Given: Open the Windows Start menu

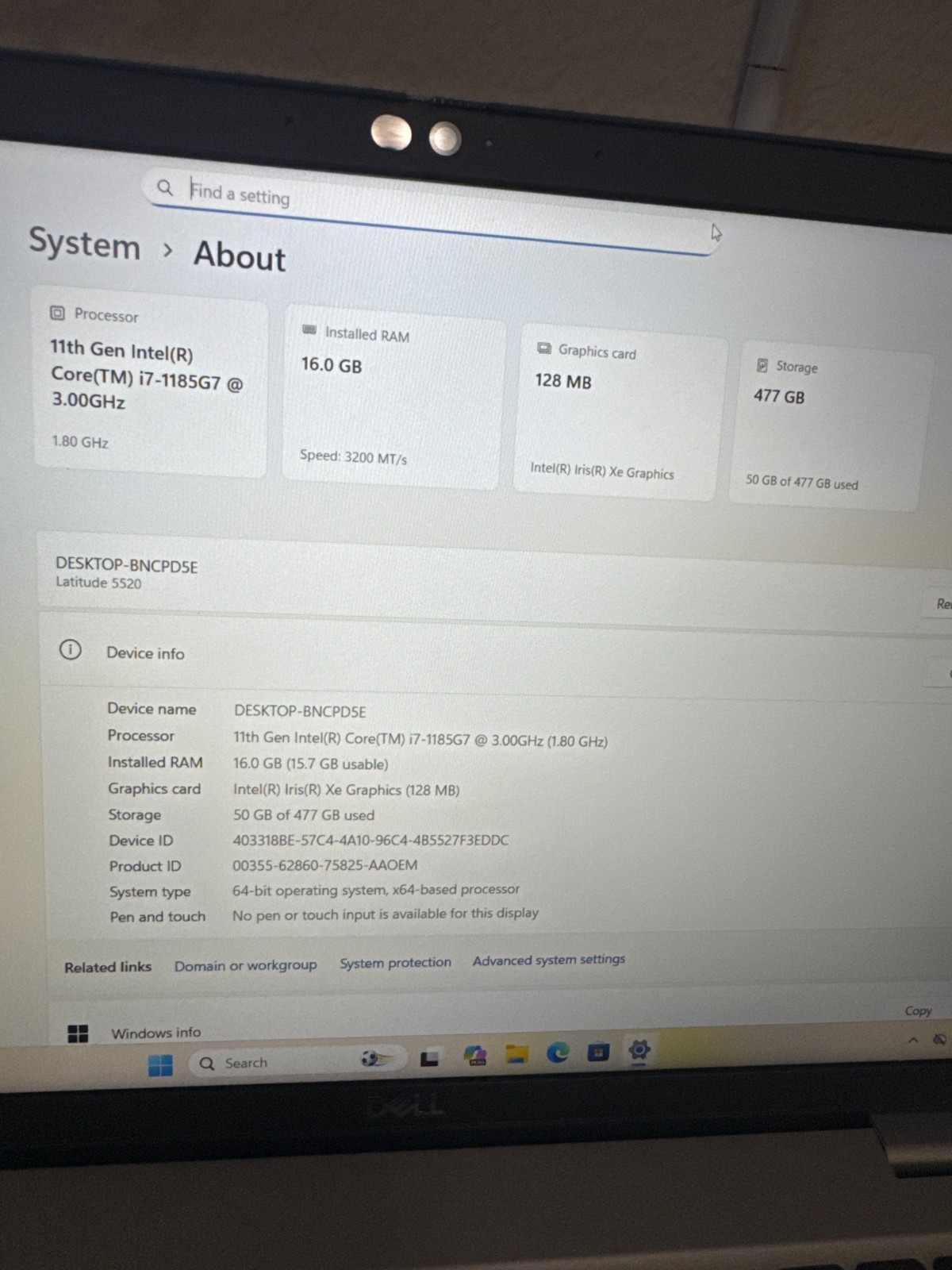Looking at the screenshot, I should 160,1064.
